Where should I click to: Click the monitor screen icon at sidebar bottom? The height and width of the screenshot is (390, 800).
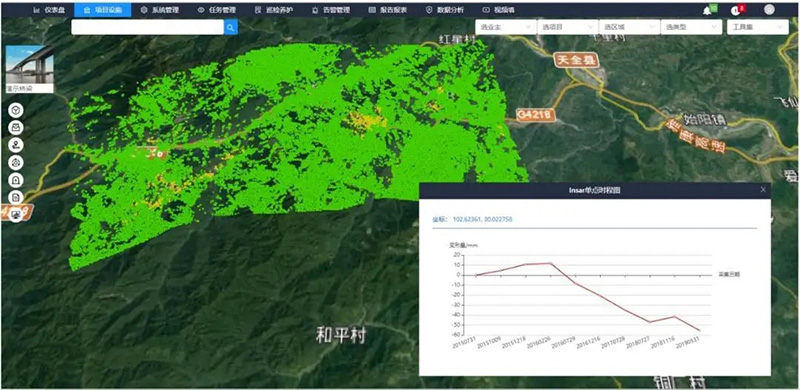(16, 214)
